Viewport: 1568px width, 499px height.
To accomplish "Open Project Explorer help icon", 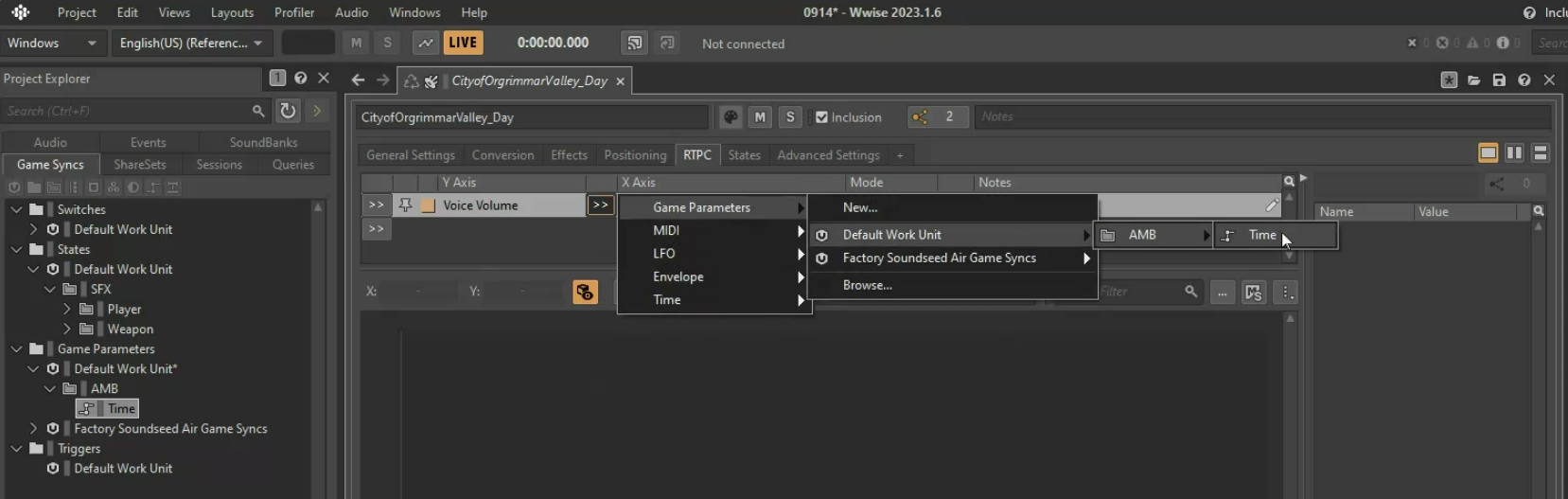I will pyautogui.click(x=300, y=79).
